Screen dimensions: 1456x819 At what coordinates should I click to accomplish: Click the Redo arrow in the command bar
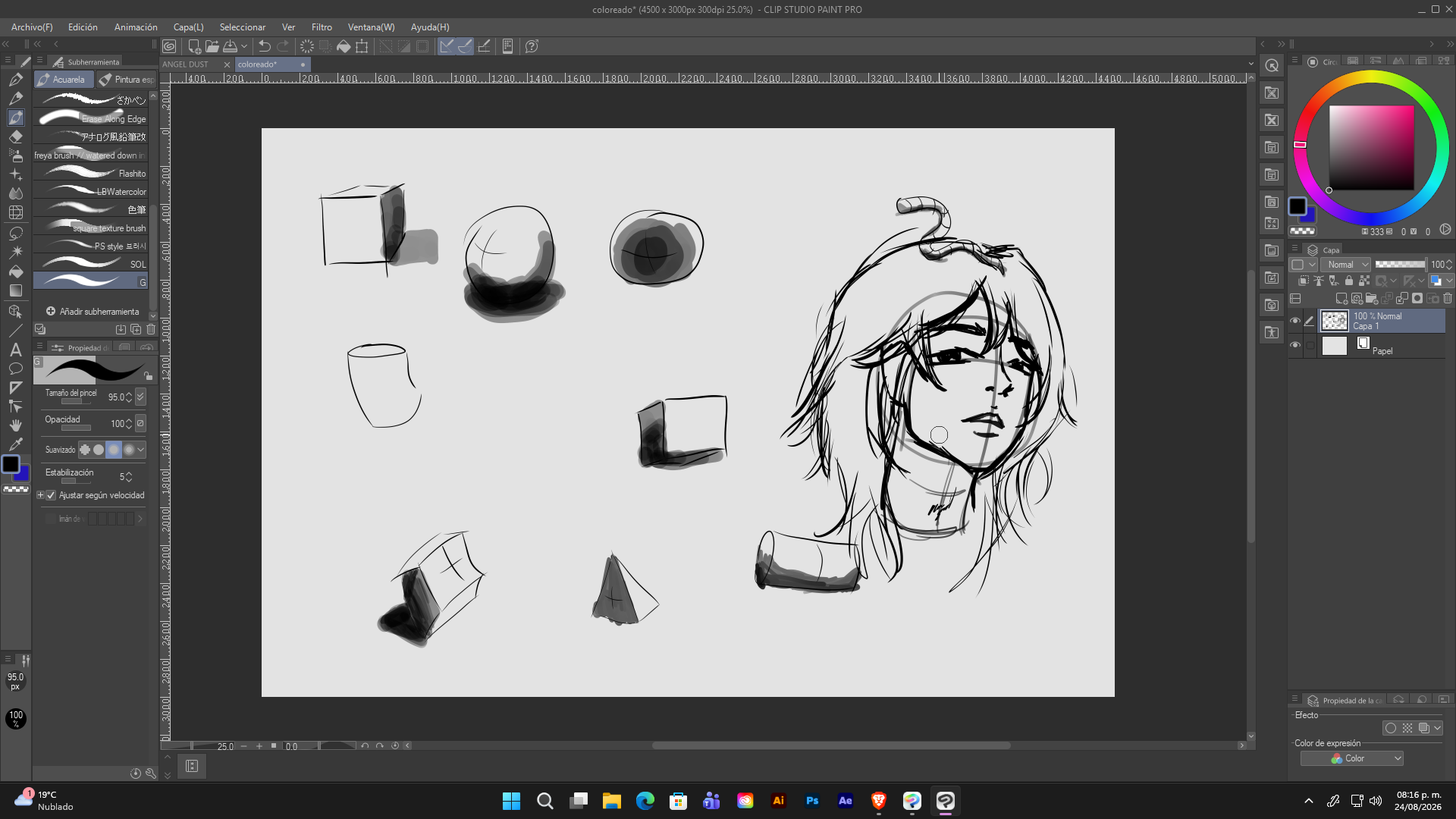tap(283, 46)
